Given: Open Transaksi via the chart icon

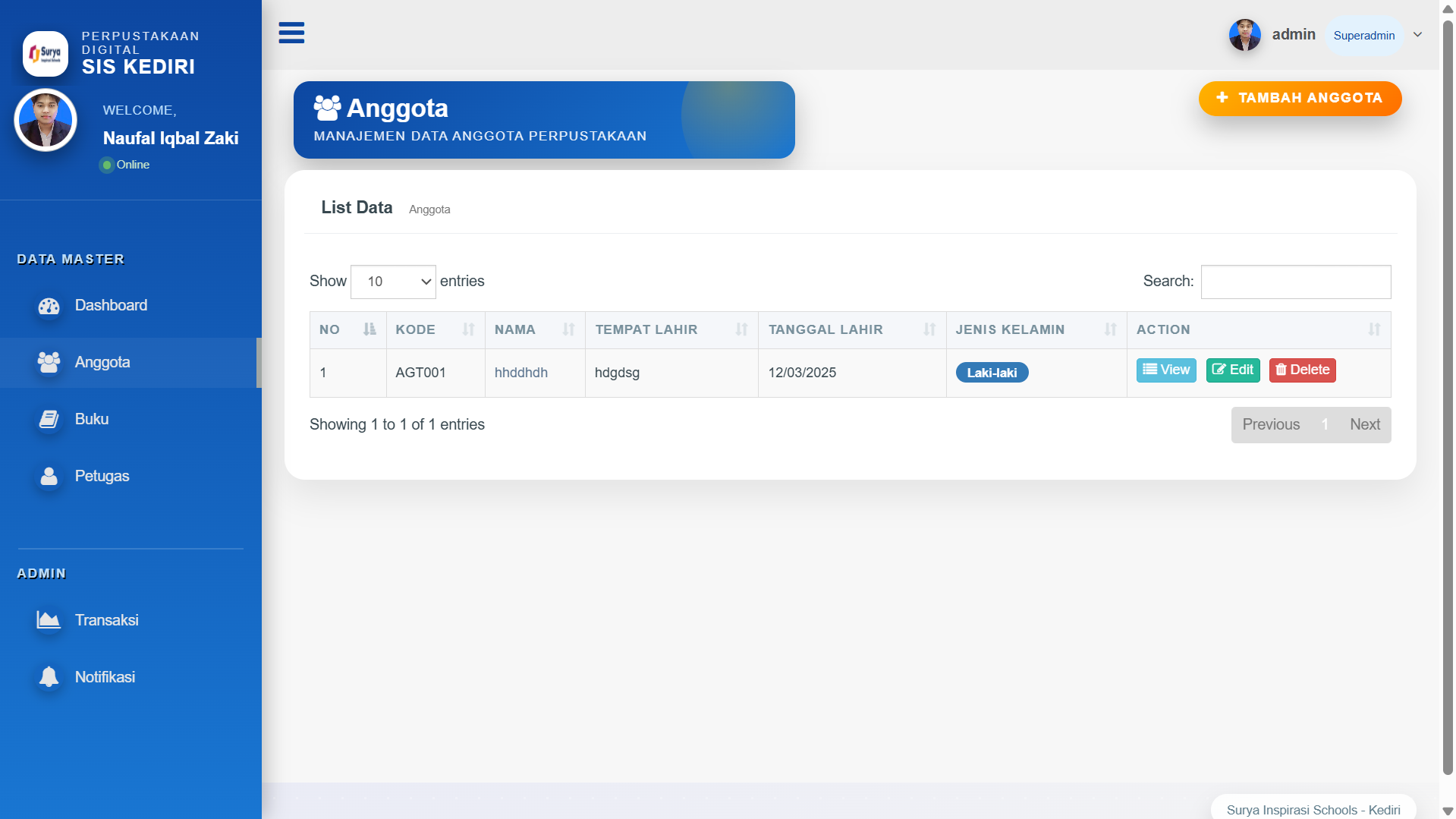Looking at the screenshot, I should point(49,619).
